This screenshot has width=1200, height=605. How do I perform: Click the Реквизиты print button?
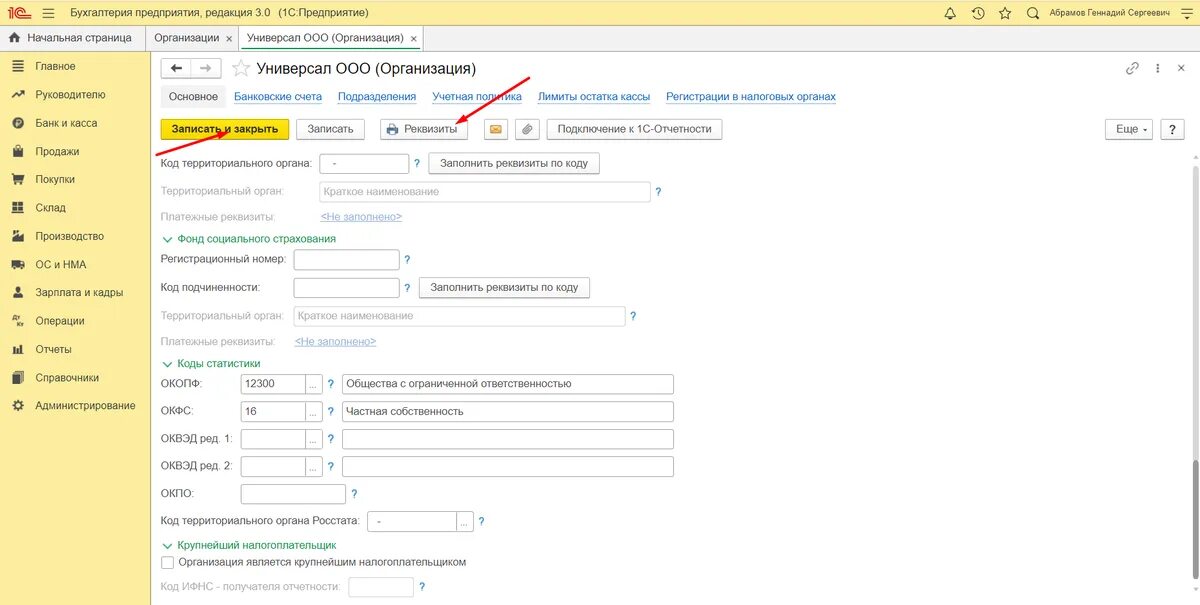coord(424,129)
